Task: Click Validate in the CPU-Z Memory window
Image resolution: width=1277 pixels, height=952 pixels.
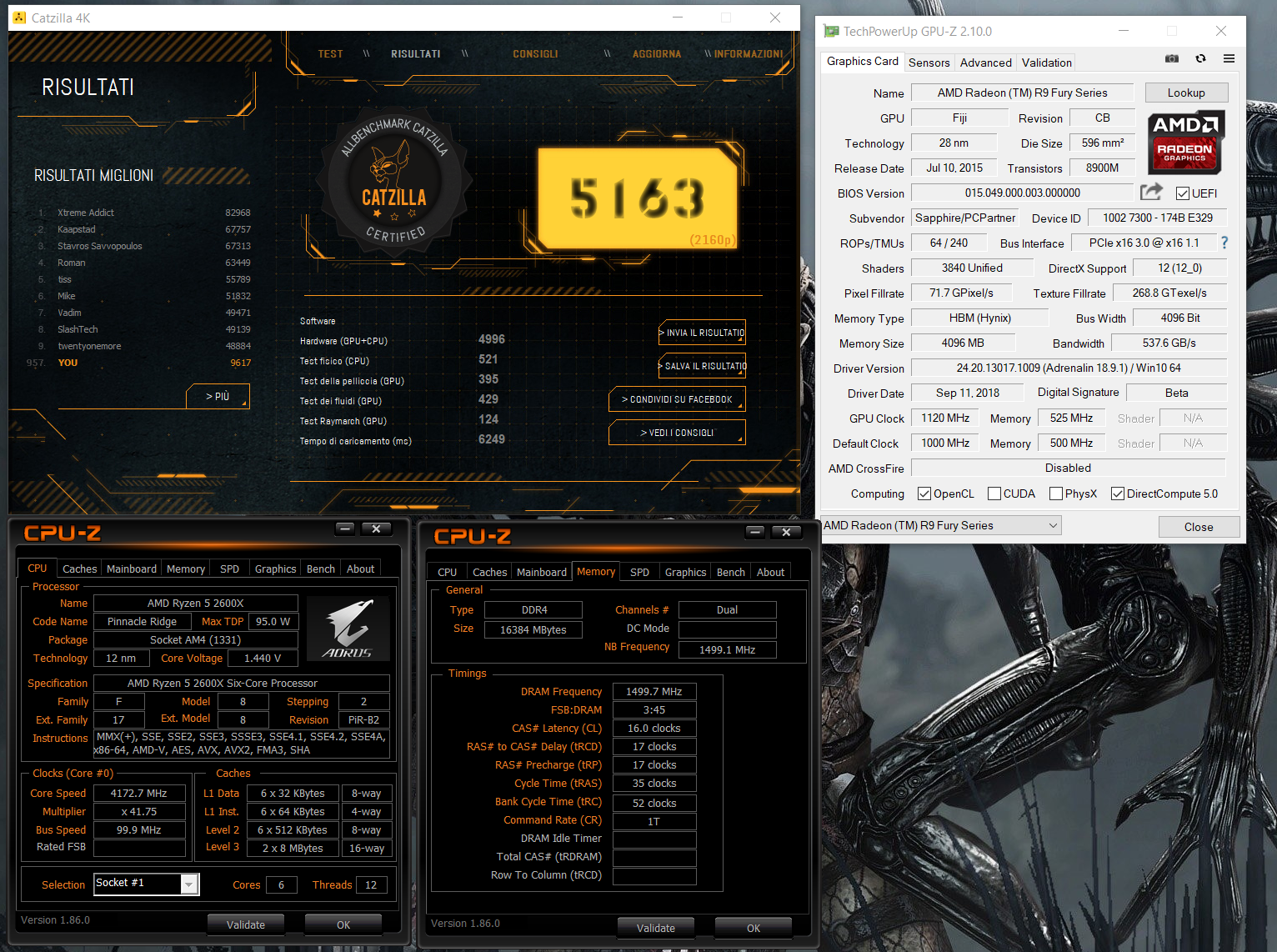Action: coord(656,928)
